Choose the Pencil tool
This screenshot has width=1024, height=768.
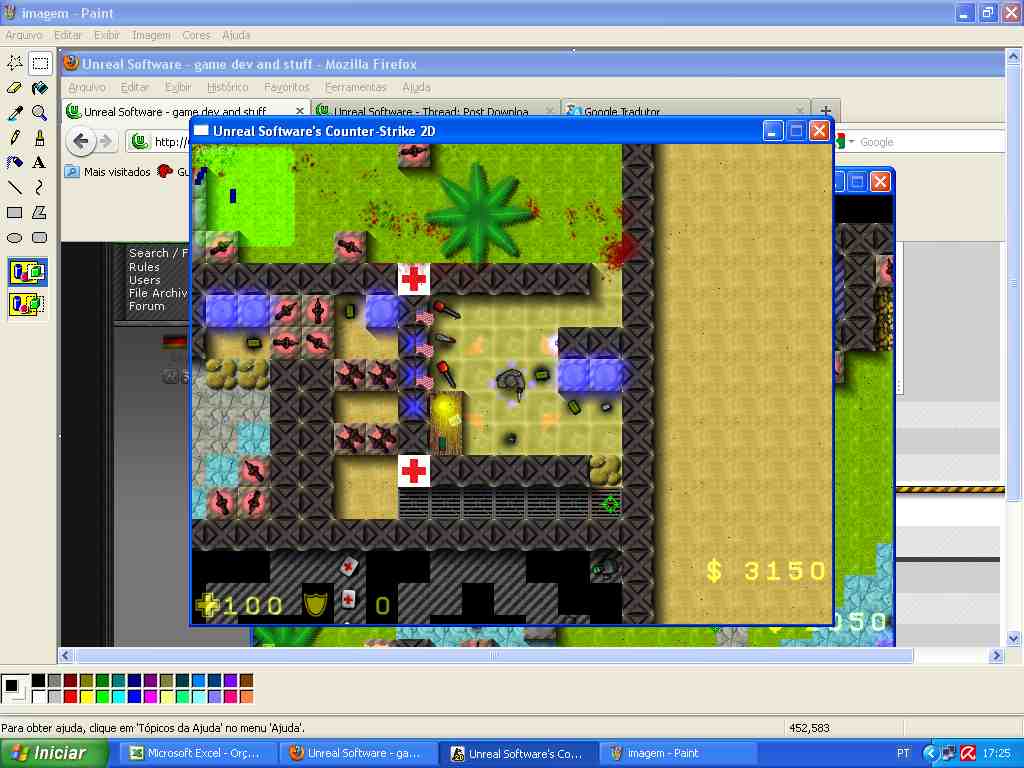pos(15,137)
